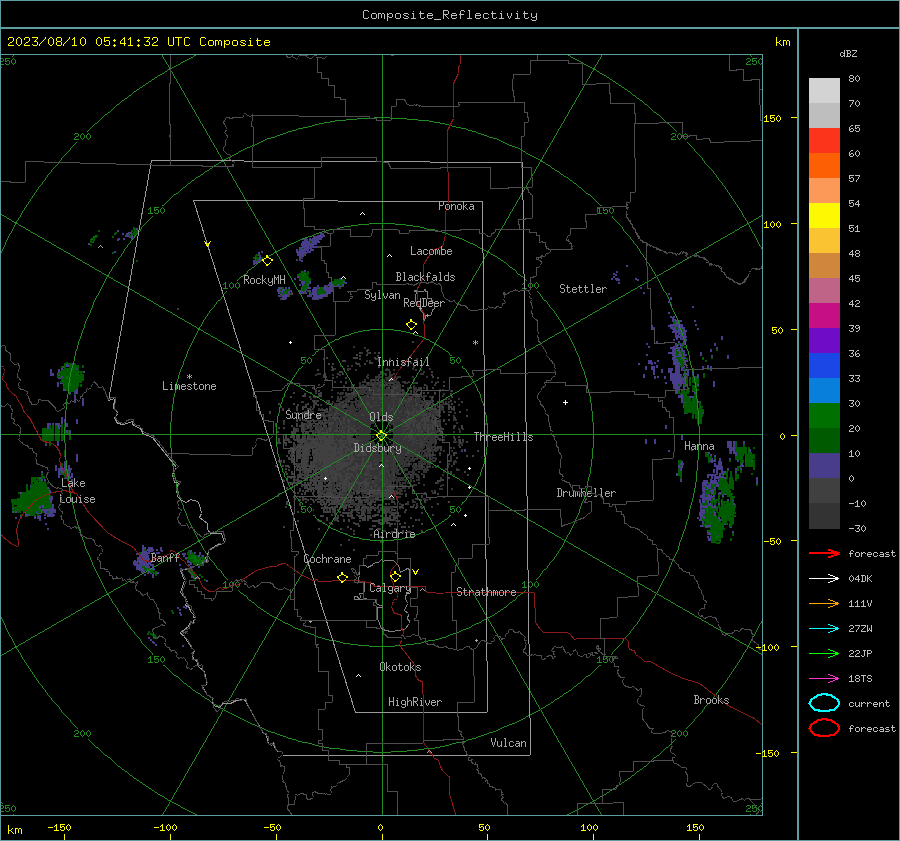The width and height of the screenshot is (900, 841).
Task: Click the Lacombe city label
Action: 431,251
